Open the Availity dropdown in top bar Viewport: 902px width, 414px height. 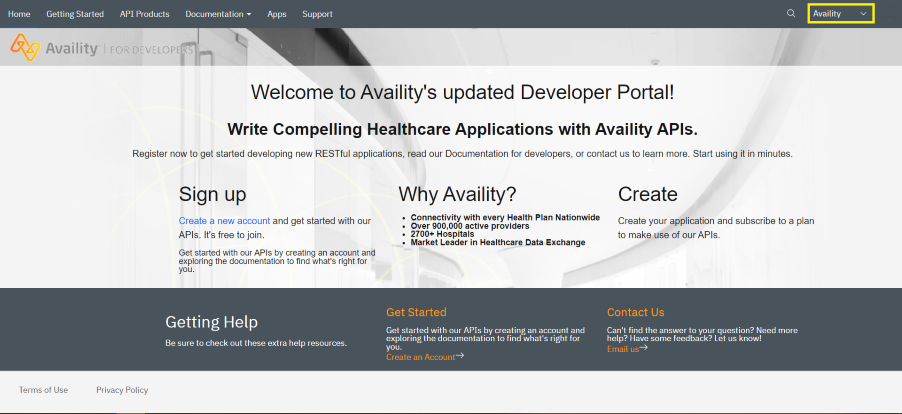point(840,14)
